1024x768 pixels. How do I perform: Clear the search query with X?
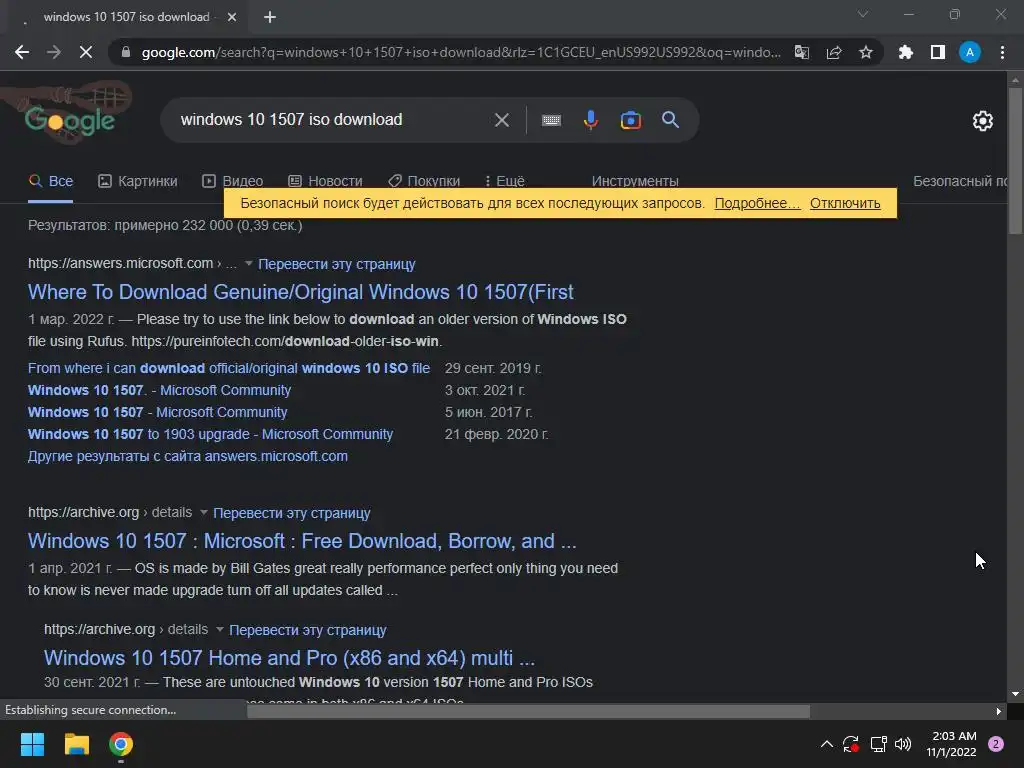pyautogui.click(x=502, y=120)
